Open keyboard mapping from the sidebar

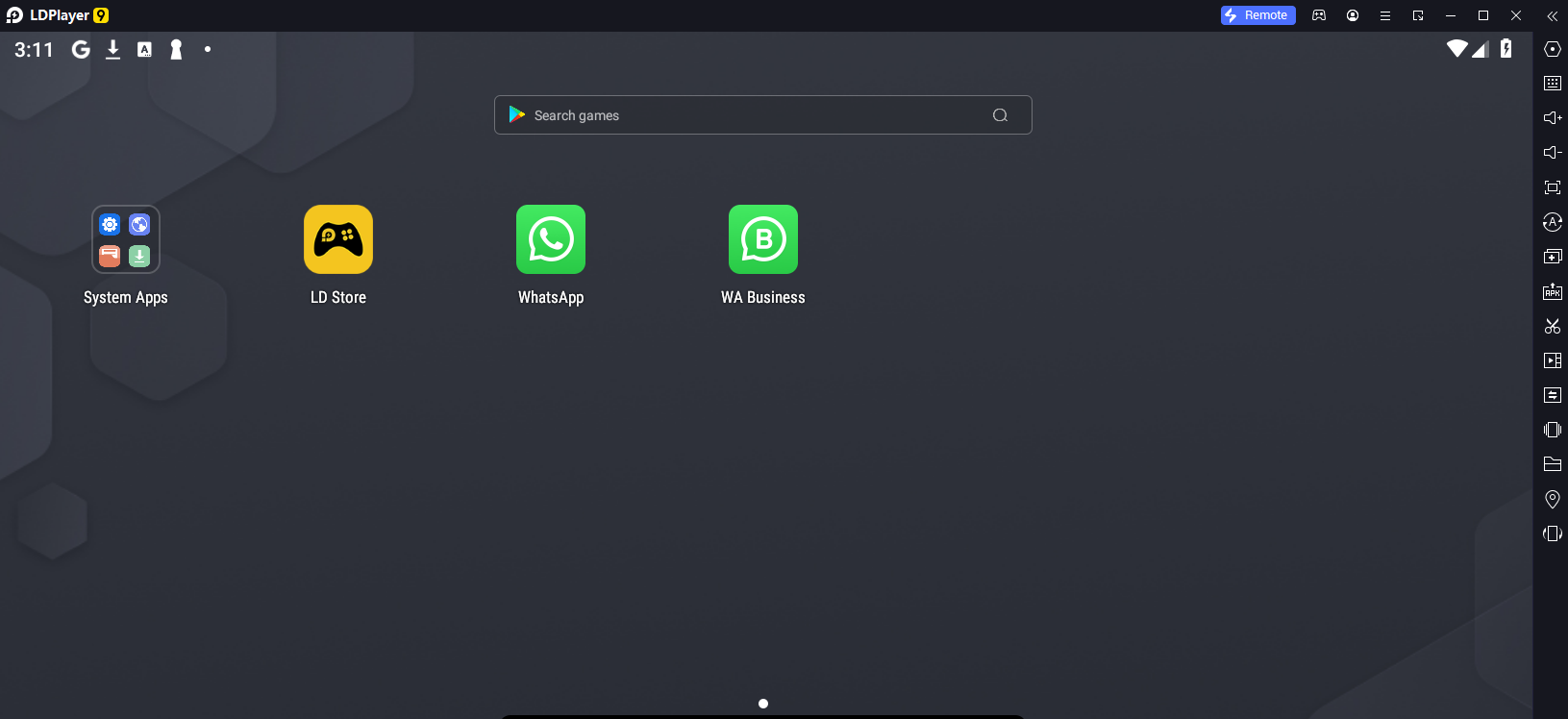[1553, 84]
